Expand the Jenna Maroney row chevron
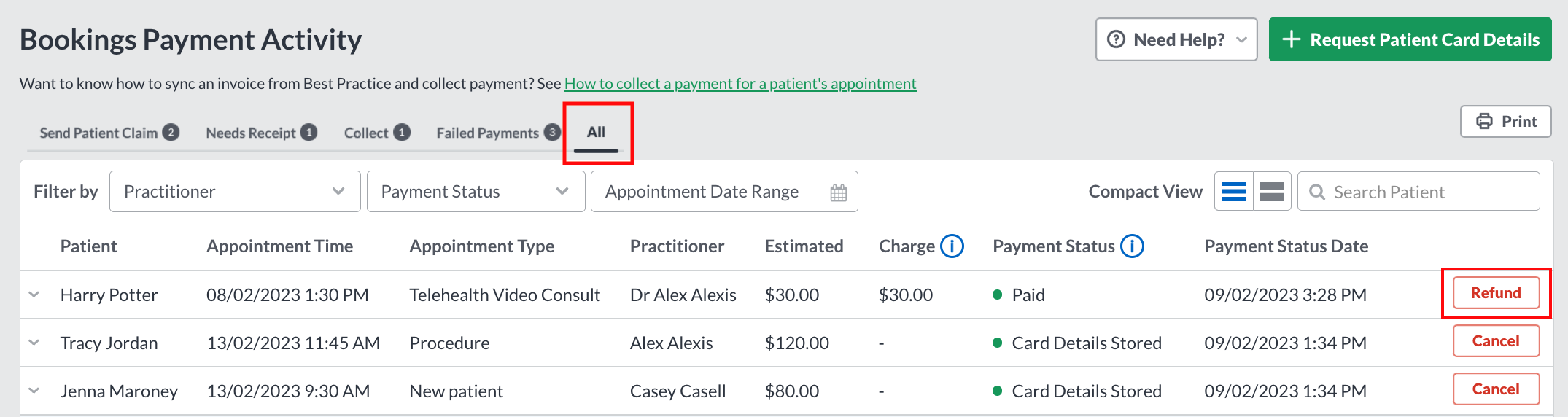 34,391
